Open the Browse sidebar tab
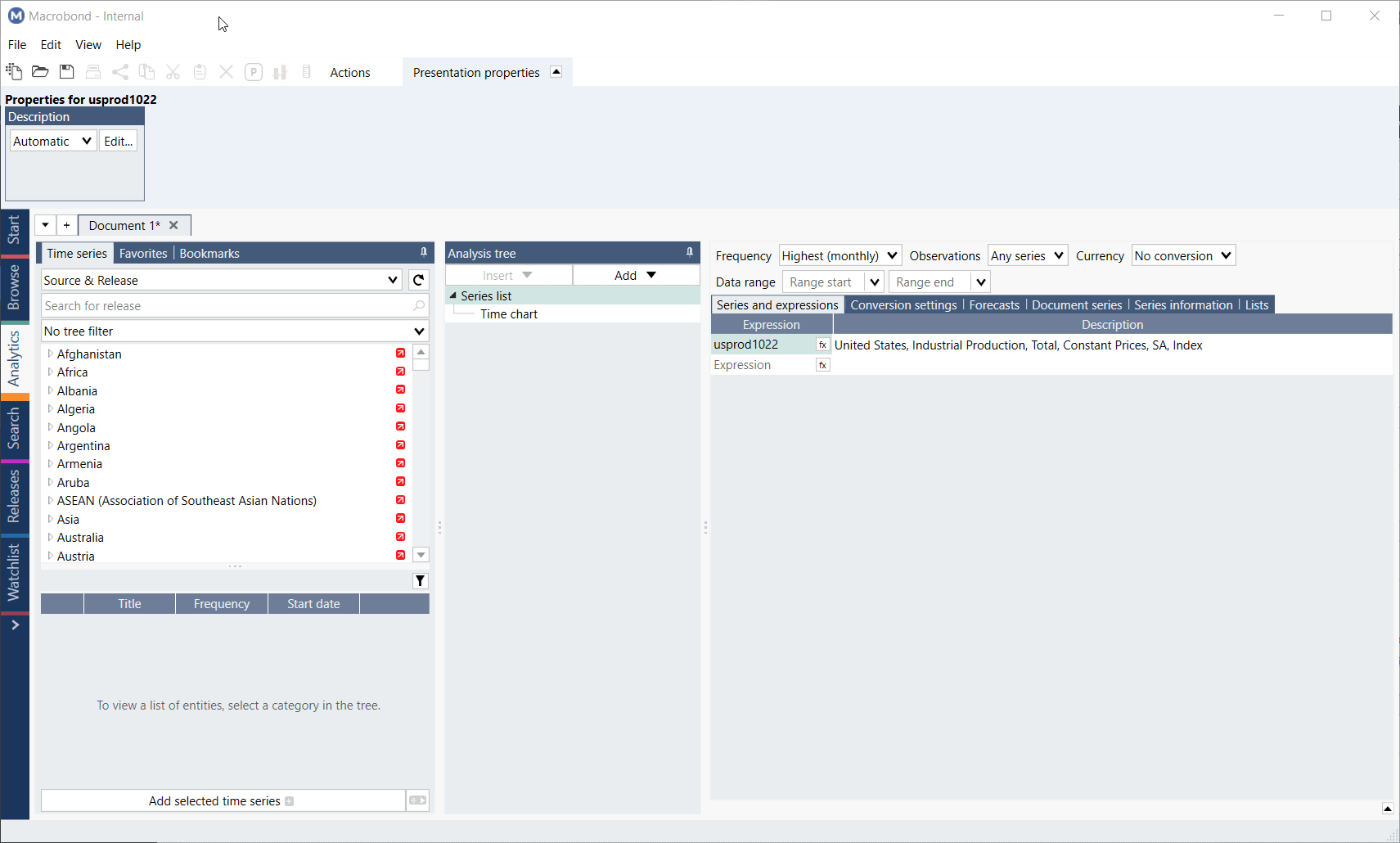The height and width of the screenshot is (843, 1400). [14, 287]
